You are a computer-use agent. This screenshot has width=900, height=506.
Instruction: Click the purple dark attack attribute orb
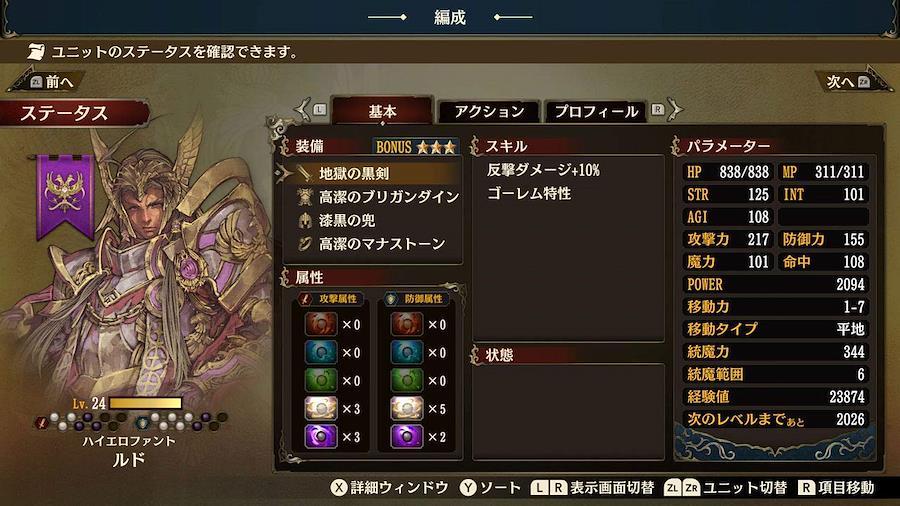(x=320, y=437)
